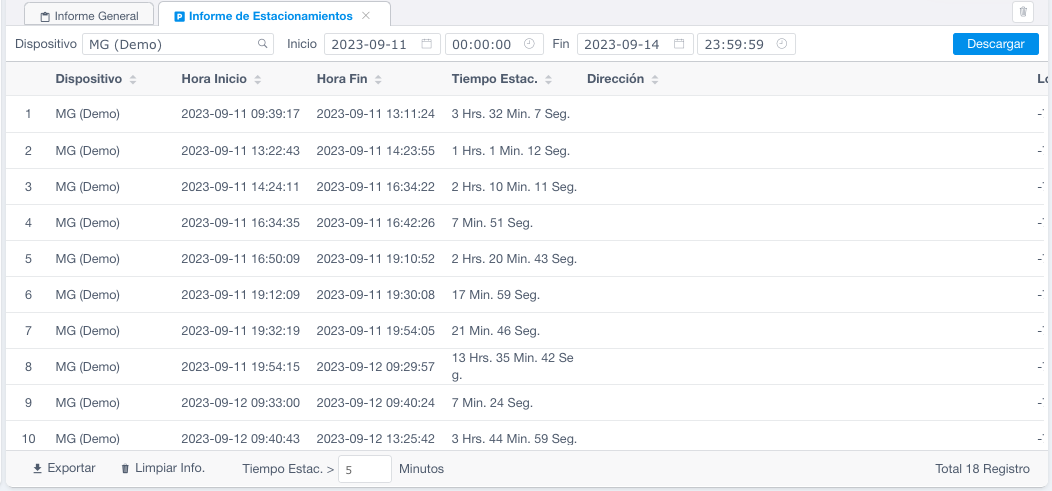Sort by the Dispositivo column
Viewport: 1052px width, 491px height.
pyautogui.click(x=133, y=79)
